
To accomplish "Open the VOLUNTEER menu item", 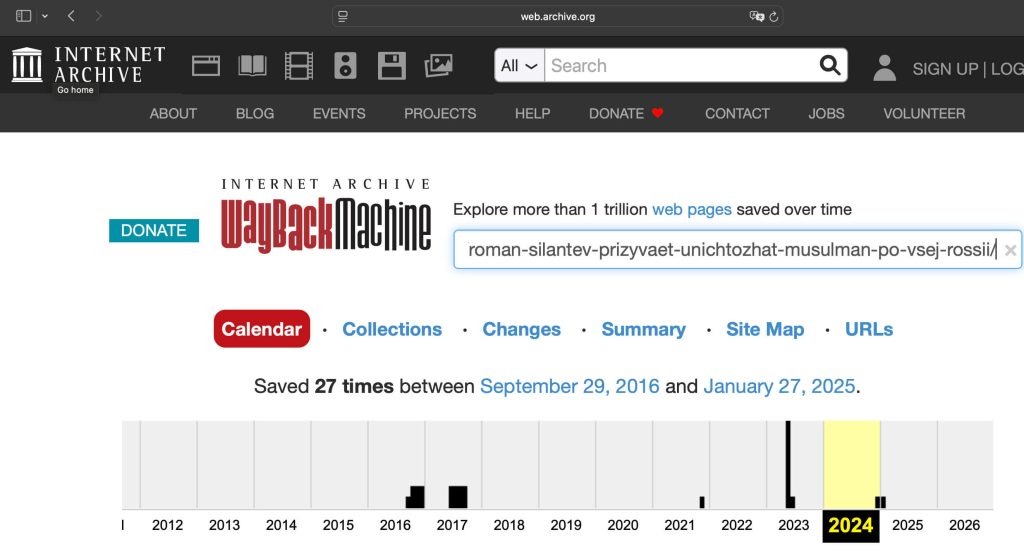I will click(924, 113).
